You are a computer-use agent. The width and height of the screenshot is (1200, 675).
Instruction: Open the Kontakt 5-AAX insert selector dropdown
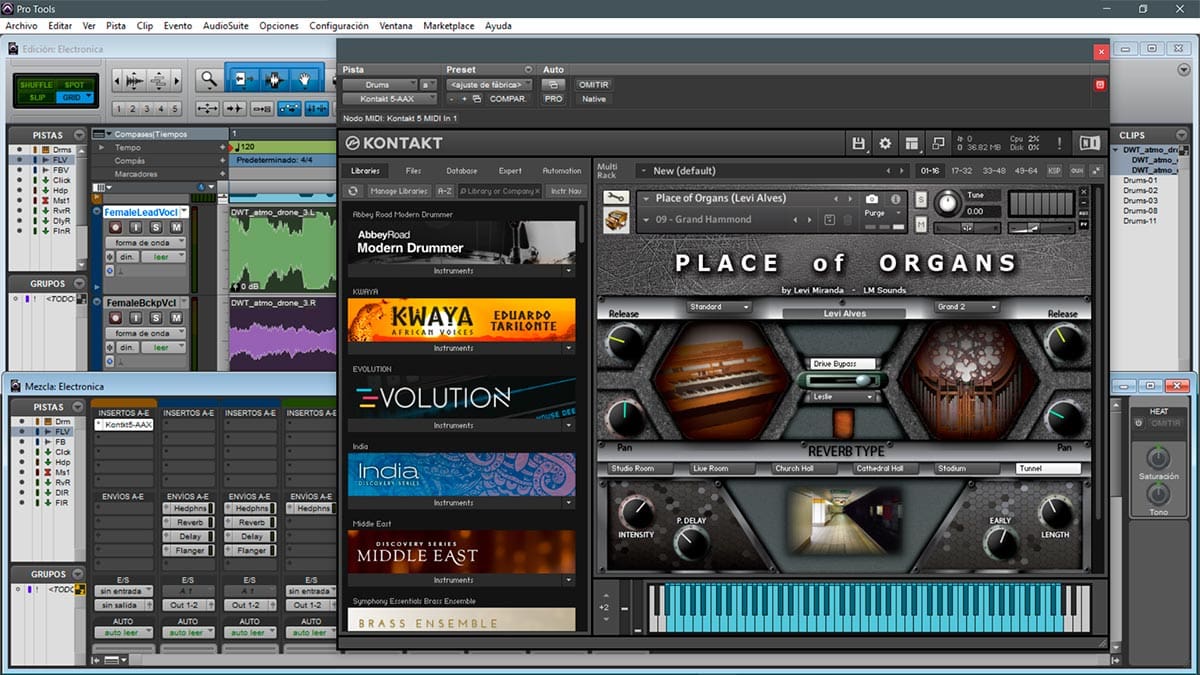click(x=390, y=99)
